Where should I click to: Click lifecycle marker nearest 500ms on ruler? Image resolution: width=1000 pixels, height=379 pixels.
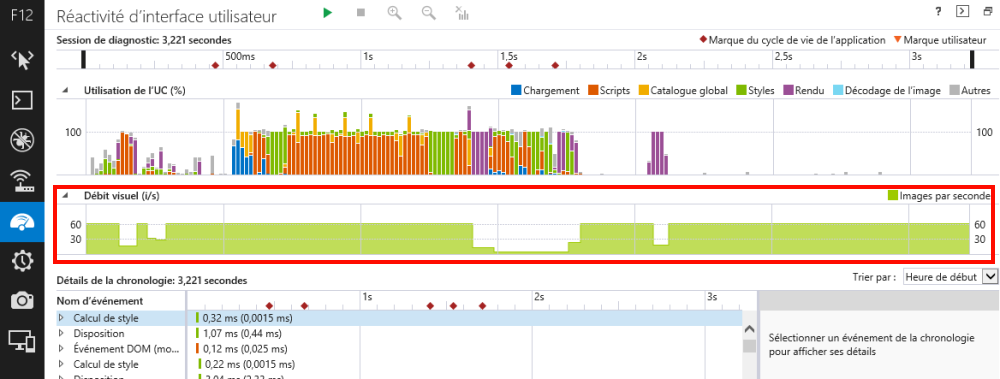[x=215, y=65]
